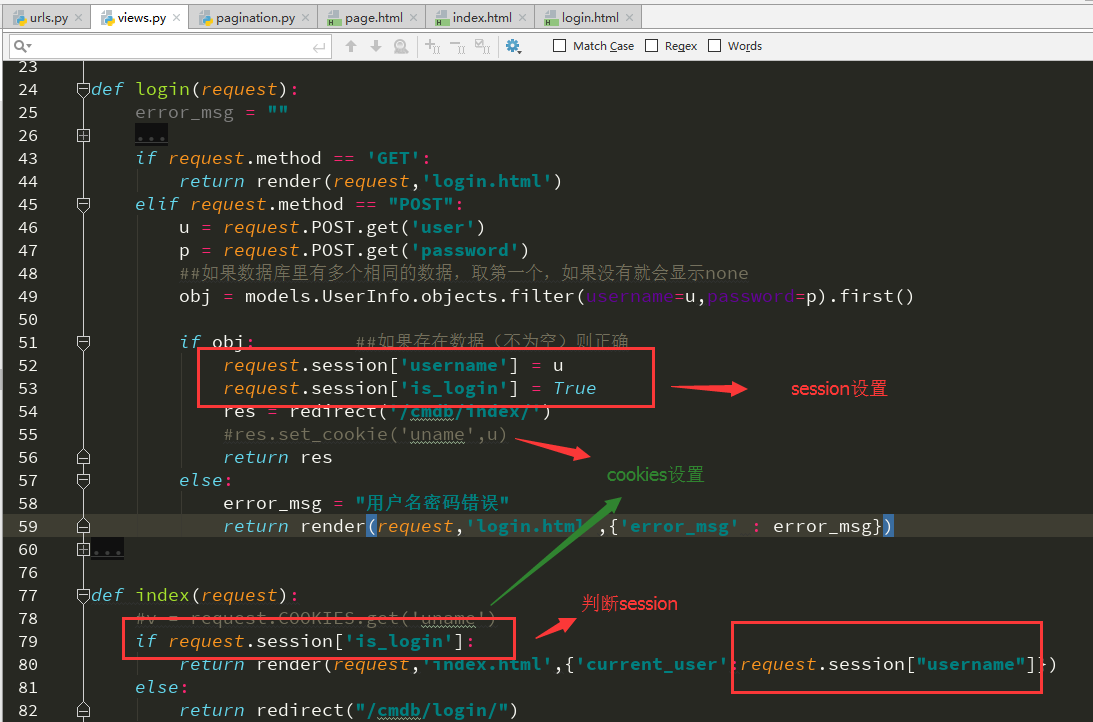1093x722 pixels.
Task: Close the index.html tab
Action: point(522,17)
